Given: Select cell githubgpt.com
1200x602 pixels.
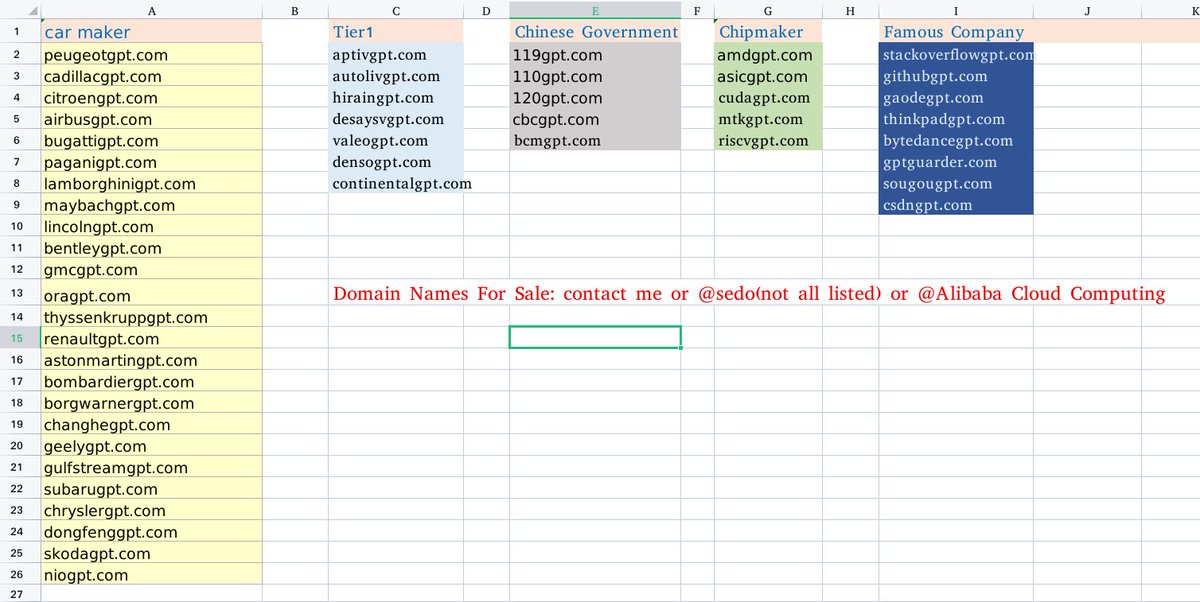Looking at the screenshot, I should pos(956,76).
